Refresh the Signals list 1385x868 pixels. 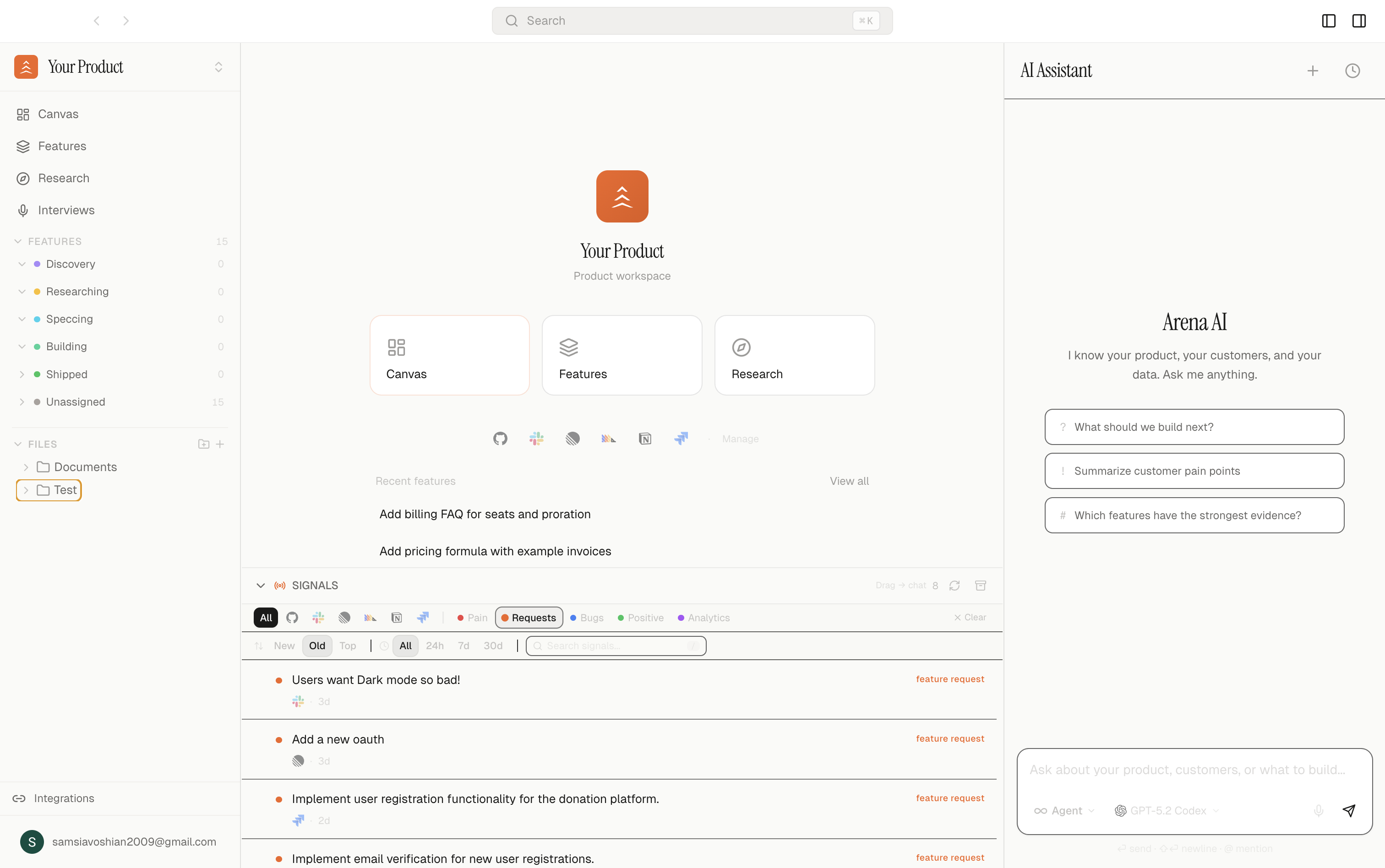[x=954, y=586]
